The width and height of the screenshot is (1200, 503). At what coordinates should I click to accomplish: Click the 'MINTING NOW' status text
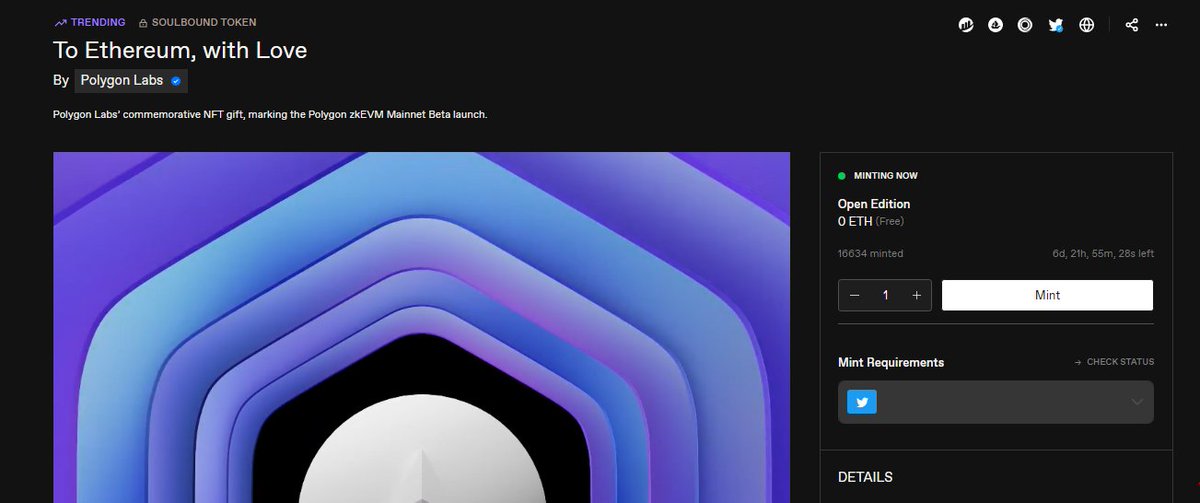pyautogui.click(x=885, y=176)
